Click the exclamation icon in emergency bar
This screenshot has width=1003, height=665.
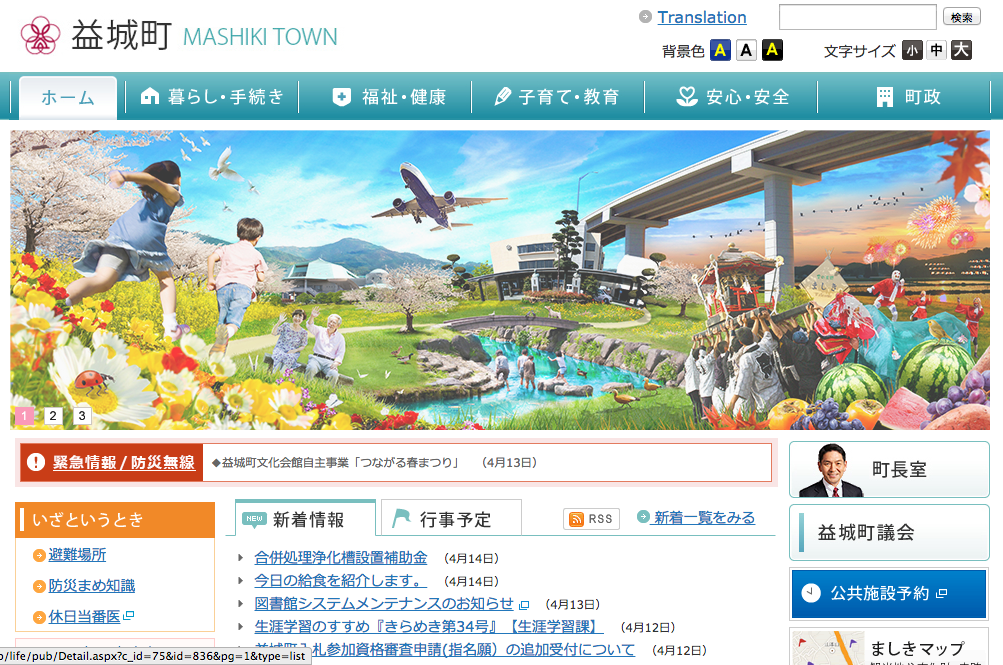pyautogui.click(x=36, y=462)
